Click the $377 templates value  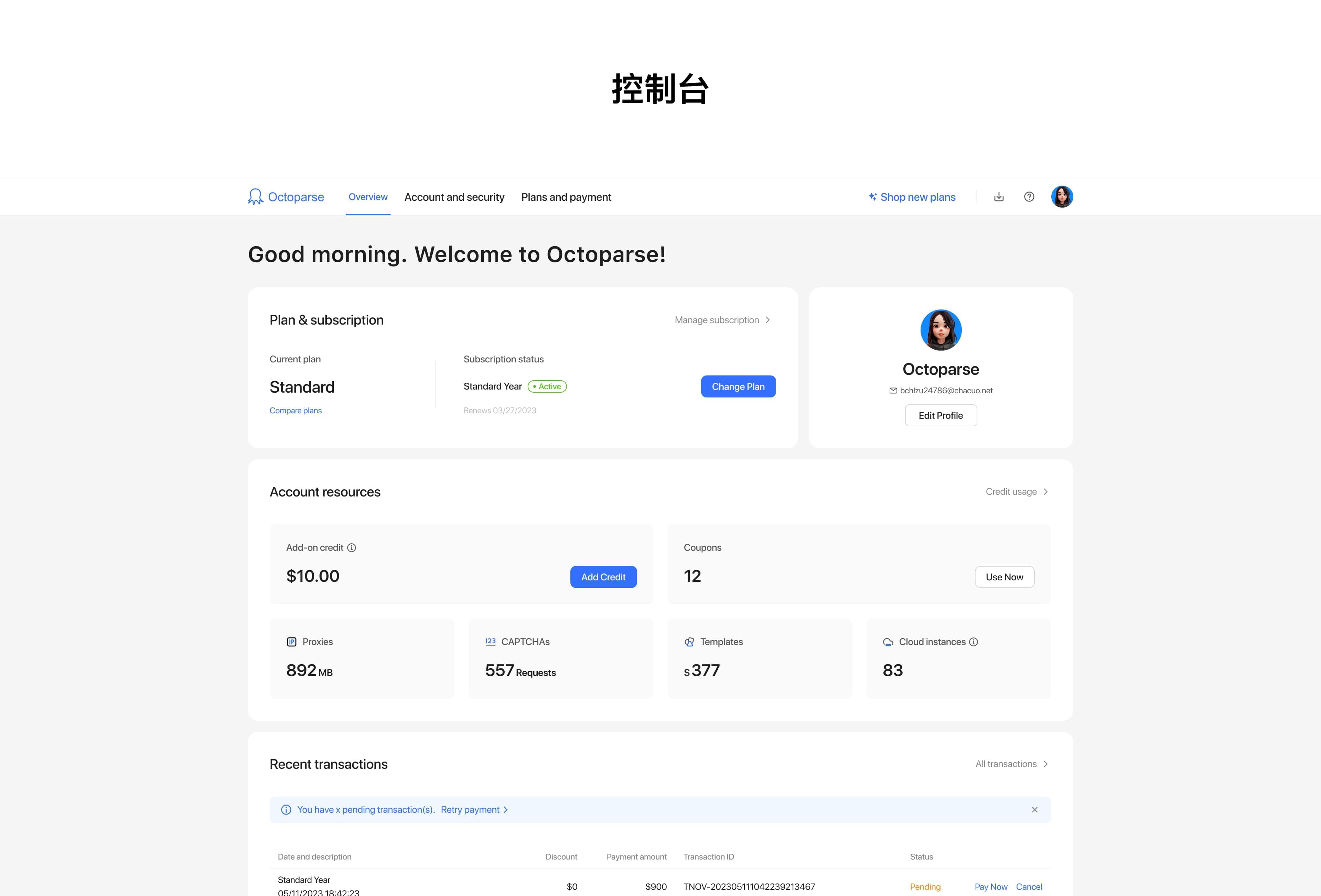pyautogui.click(x=701, y=670)
